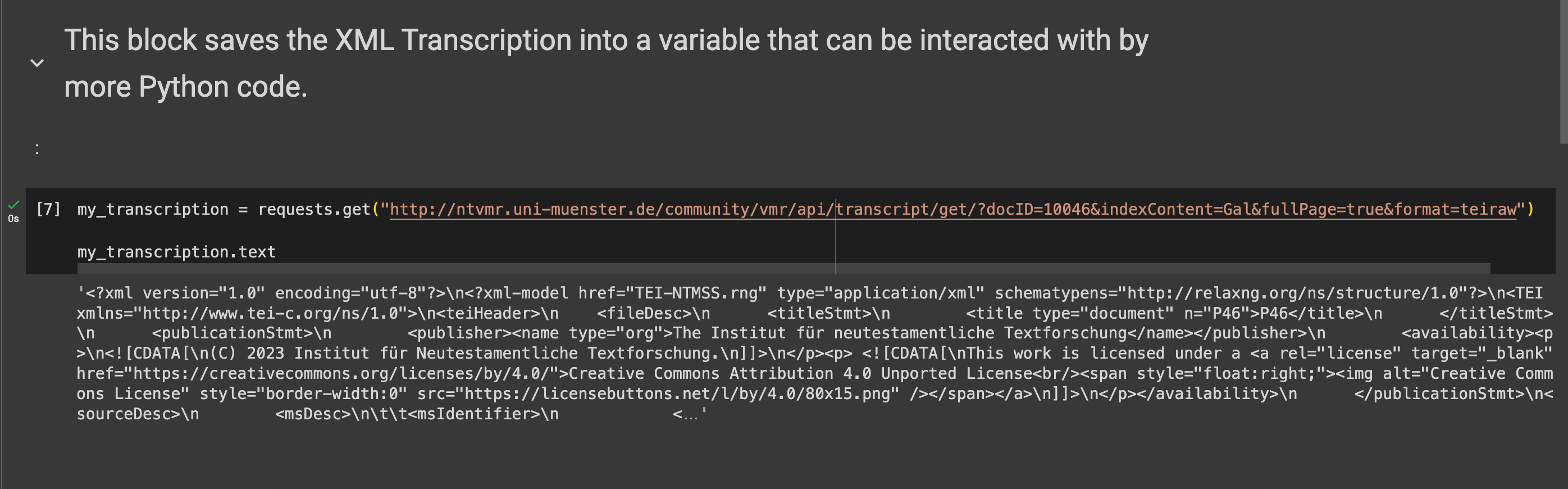Image resolution: width=1568 pixels, height=489 pixels.
Task: Click the section heading text about XML Transcription
Action: (x=605, y=64)
